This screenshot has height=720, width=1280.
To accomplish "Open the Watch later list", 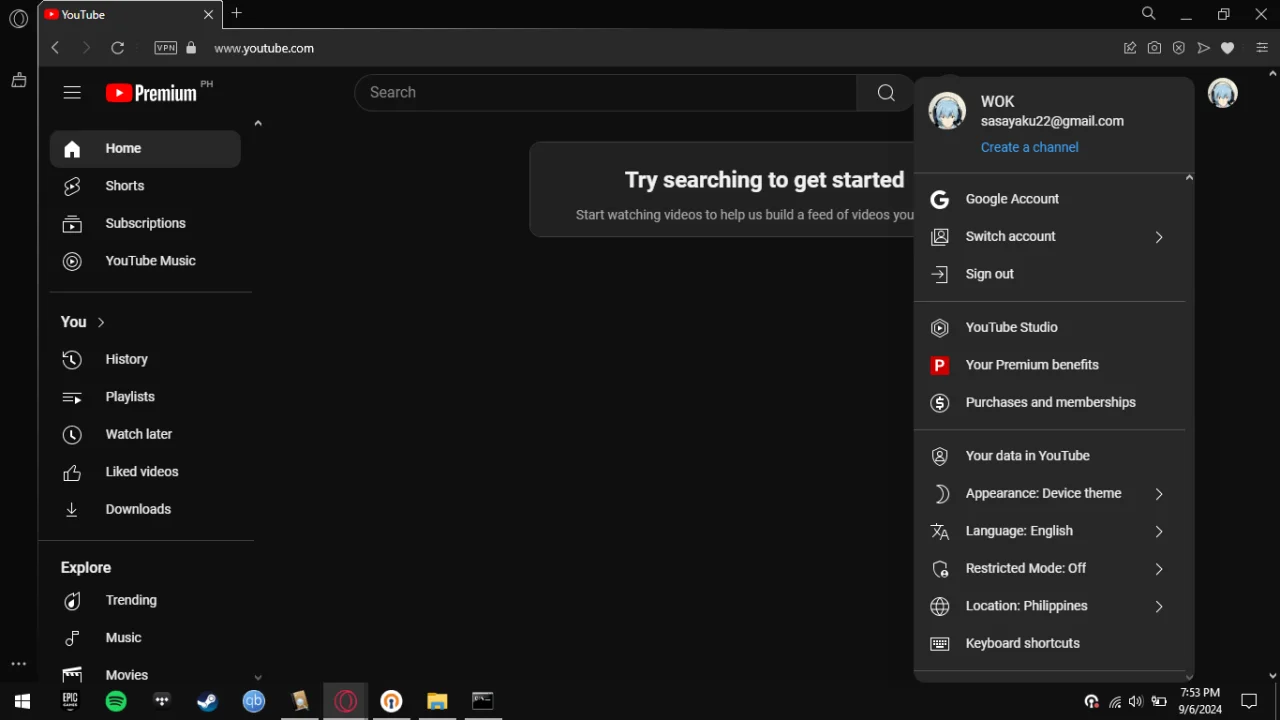I will tap(145, 434).
